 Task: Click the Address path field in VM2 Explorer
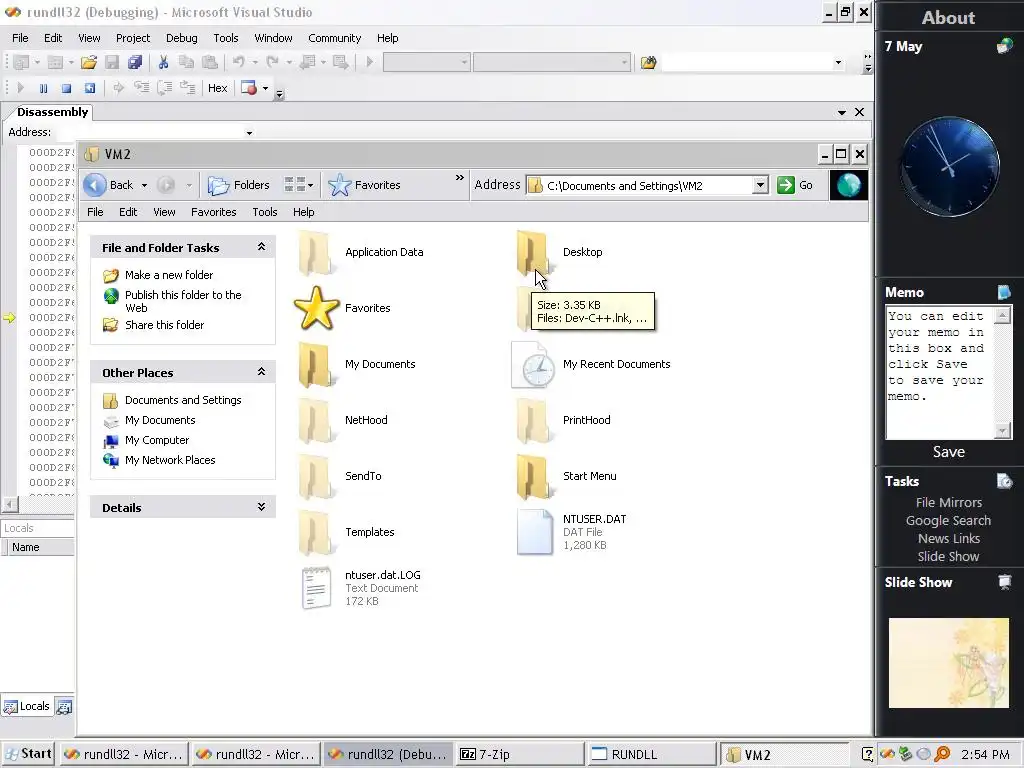point(640,185)
